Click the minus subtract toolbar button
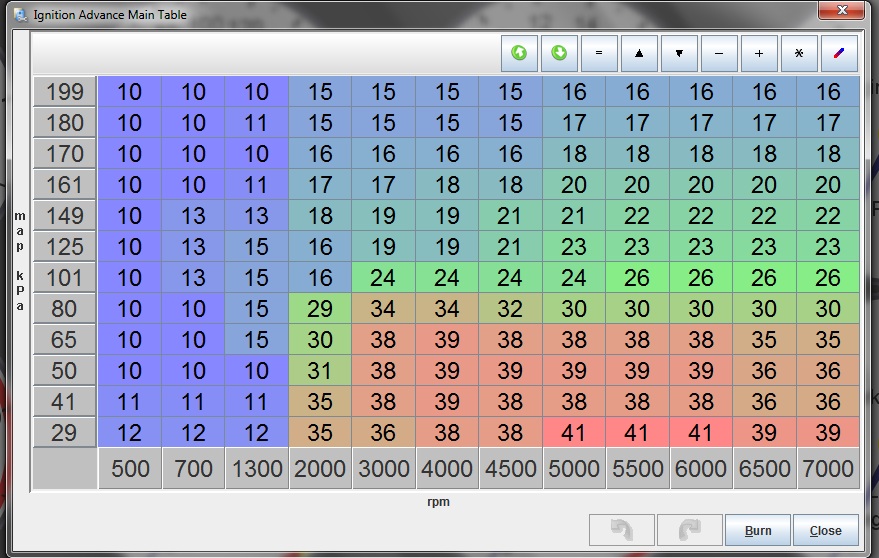This screenshot has height=558, width=879. 719,53
